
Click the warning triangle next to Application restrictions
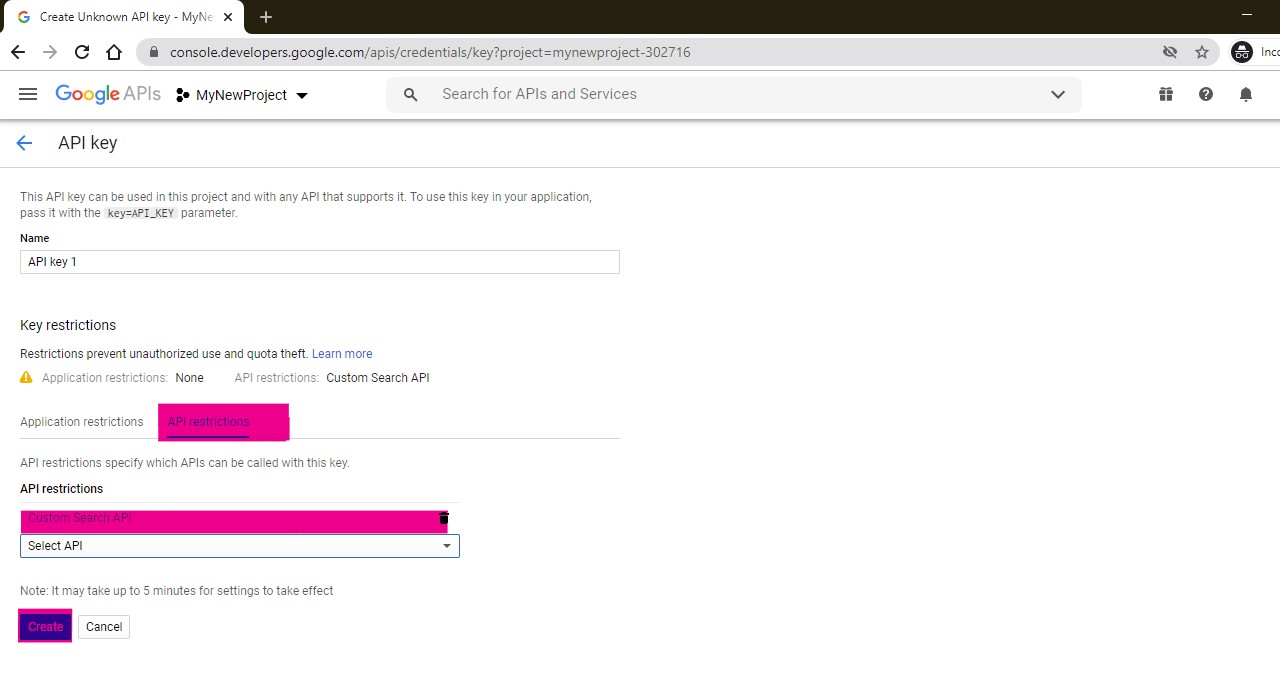click(x=26, y=378)
